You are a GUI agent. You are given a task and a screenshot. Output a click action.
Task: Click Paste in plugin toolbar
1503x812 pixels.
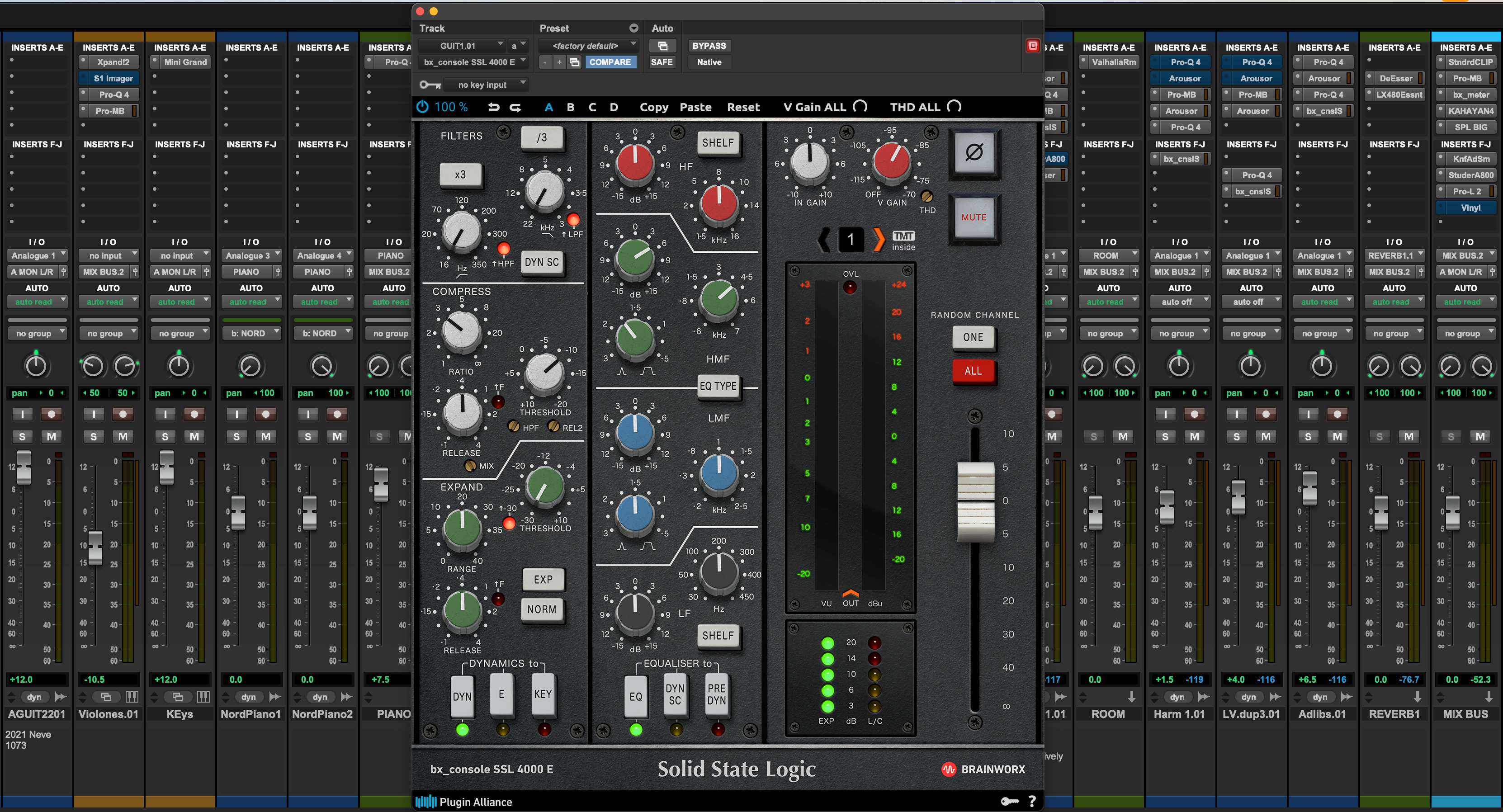pos(695,107)
